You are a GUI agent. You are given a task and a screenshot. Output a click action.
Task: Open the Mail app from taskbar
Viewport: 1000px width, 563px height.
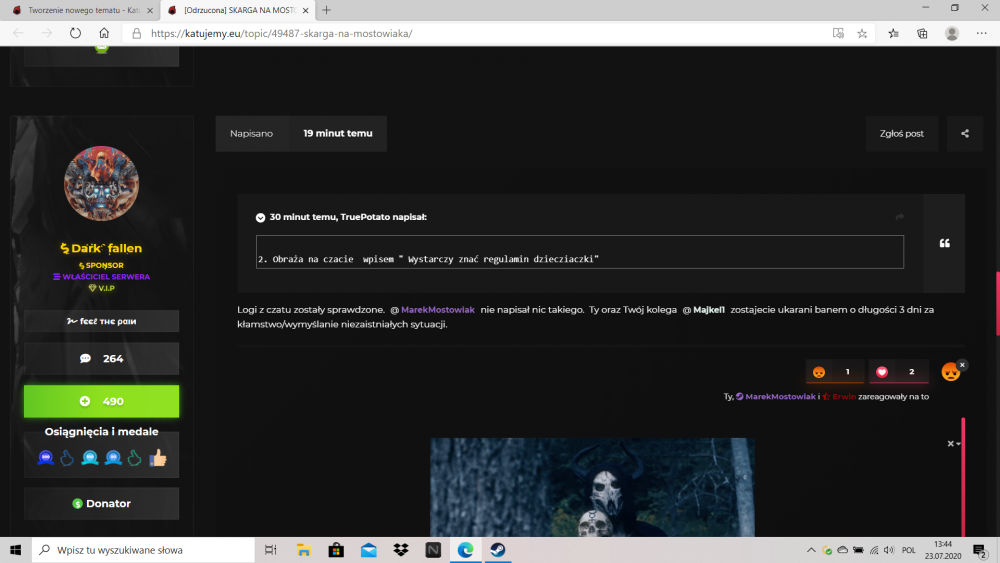tap(369, 550)
